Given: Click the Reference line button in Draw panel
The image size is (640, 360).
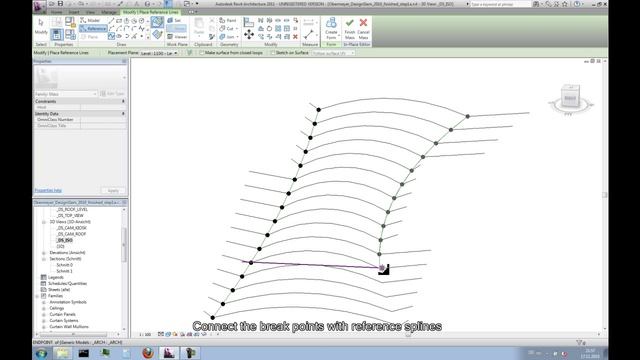Looking at the screenshot, I should (93, 29).
